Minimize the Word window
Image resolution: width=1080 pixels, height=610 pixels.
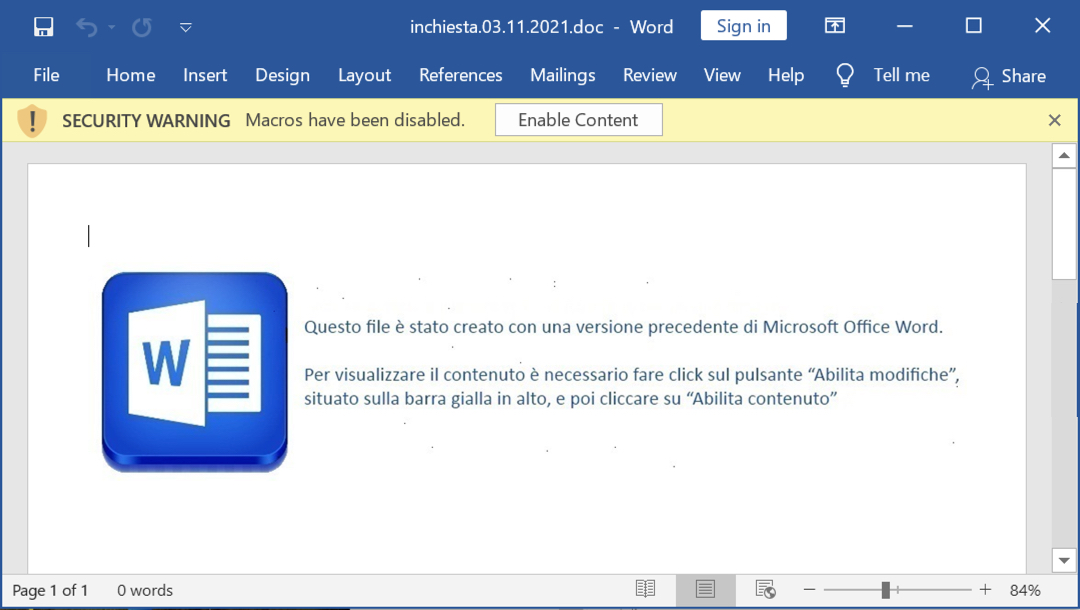tap(904, 26)
